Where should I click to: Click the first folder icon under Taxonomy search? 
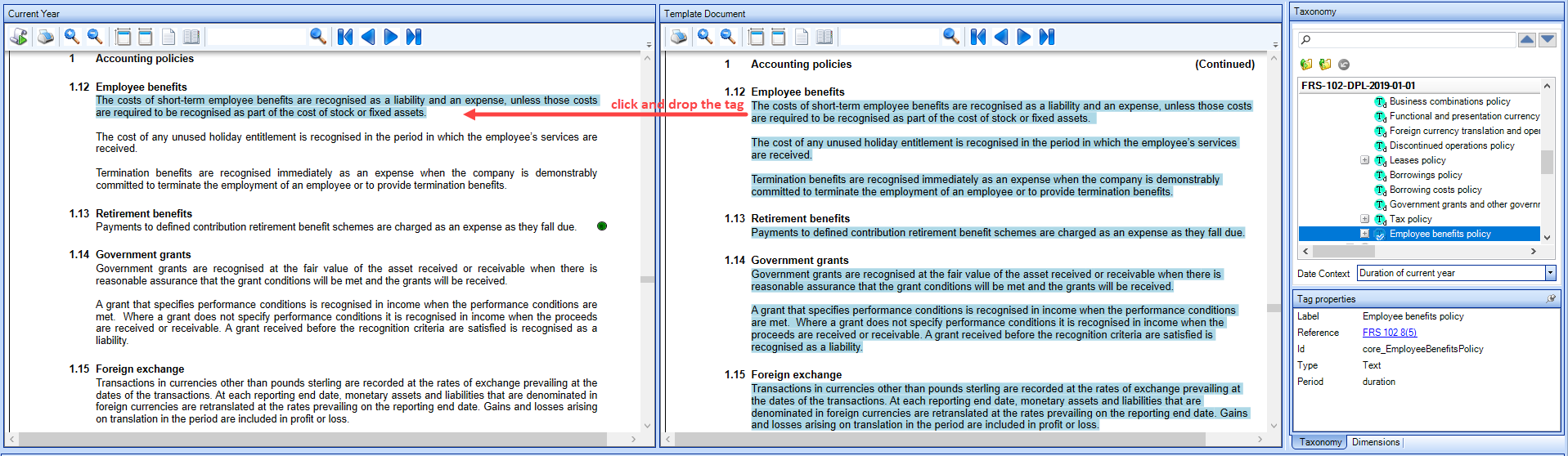point(1306,64)
